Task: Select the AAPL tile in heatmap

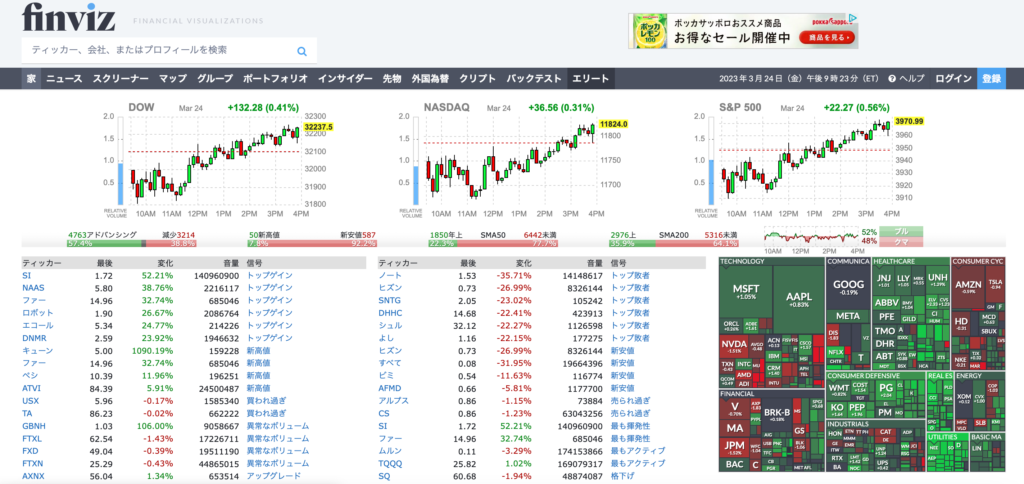Action: [798, 300]
